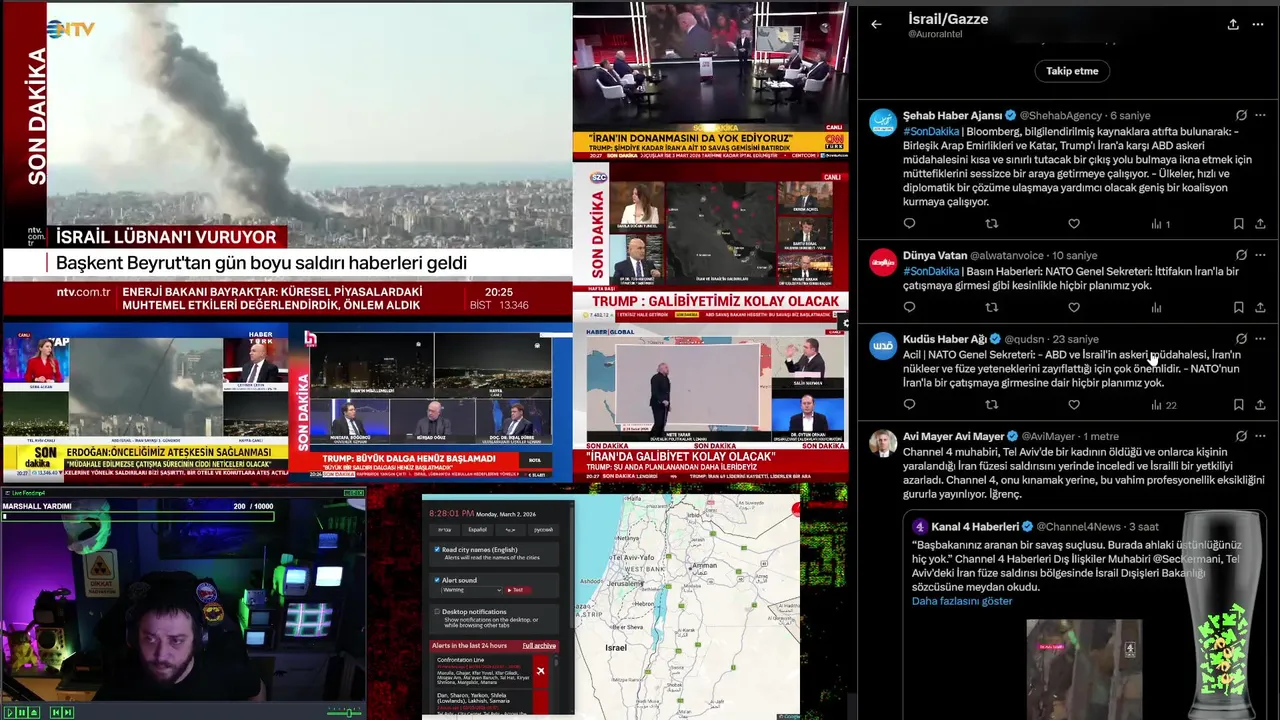Open more menu on Şehab Haber Ajansı tweet
The image size is (1280, 720).
pyautogui.click(x=1260, y=115)
